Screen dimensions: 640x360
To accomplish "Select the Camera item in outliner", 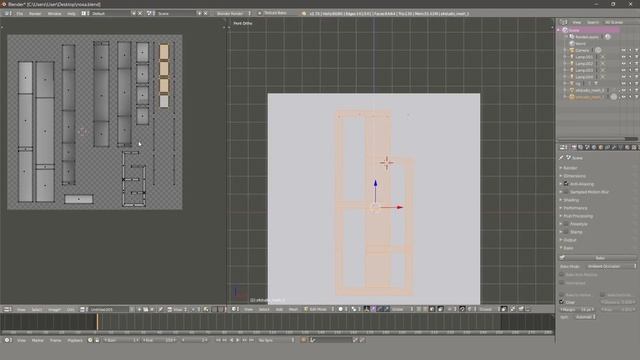I will click(x=582, y=50).
